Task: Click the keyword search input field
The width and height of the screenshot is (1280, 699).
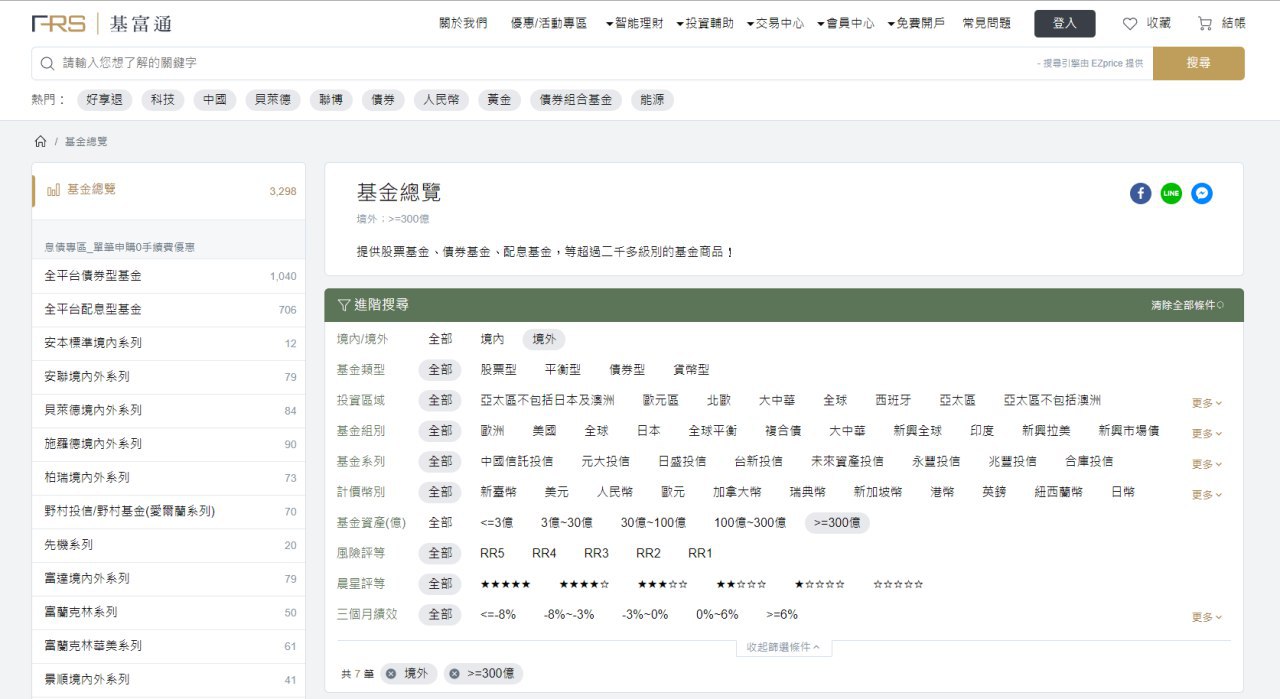Action: click(540, 63)
